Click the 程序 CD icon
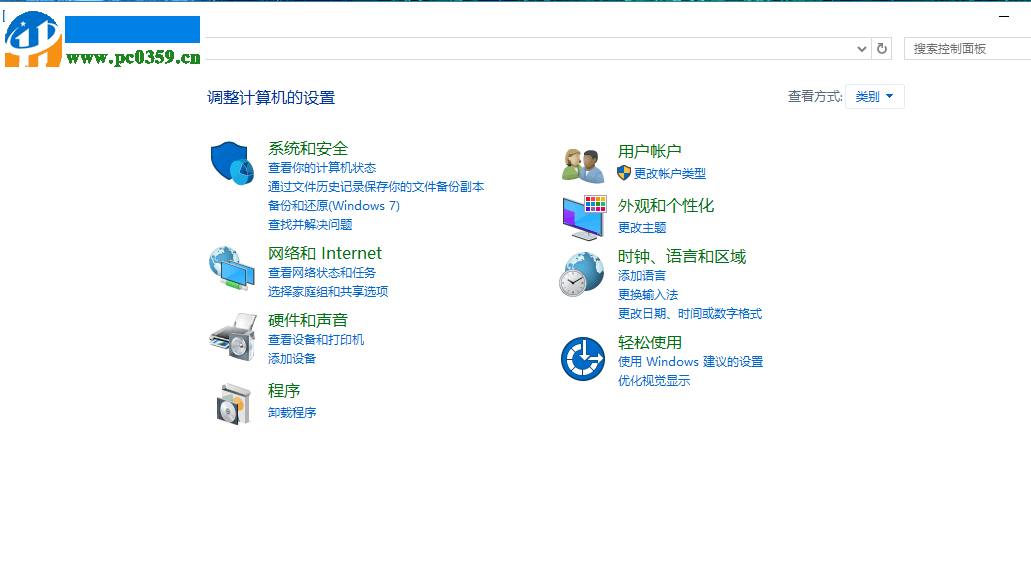The image size is (1031, 587). (x=232, y=405)
